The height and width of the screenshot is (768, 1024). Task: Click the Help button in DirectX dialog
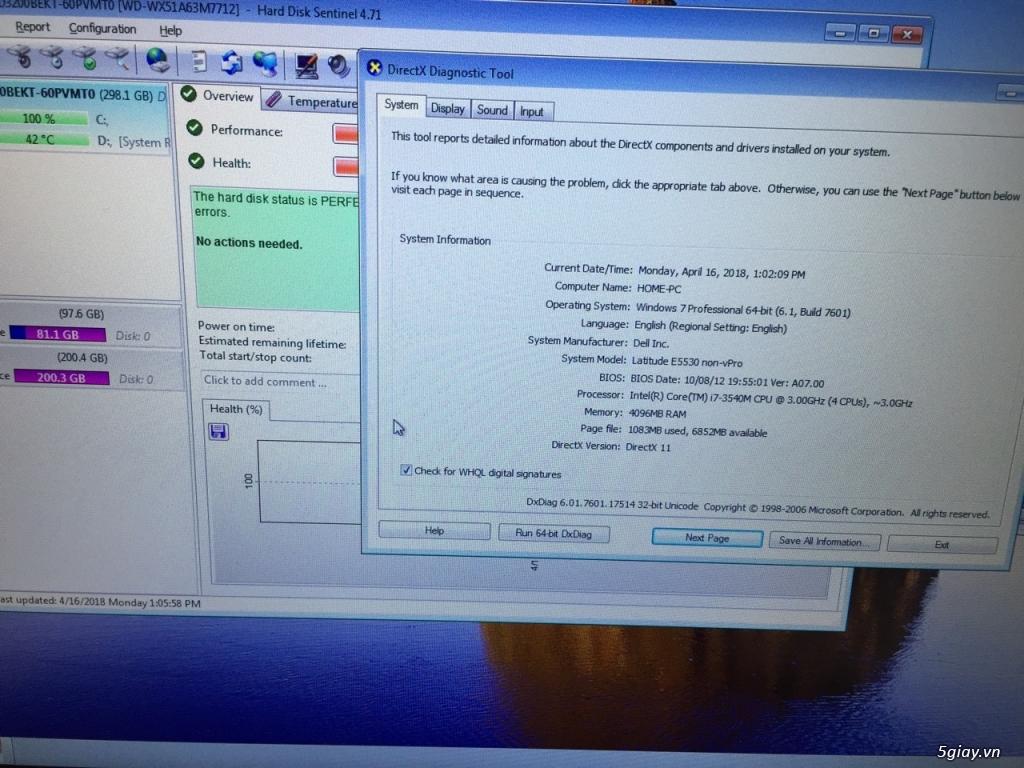(434, 530)
